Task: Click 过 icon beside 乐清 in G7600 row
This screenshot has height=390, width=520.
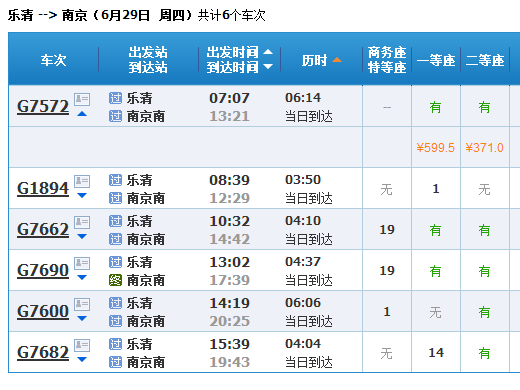Action: tap(115, 303)
